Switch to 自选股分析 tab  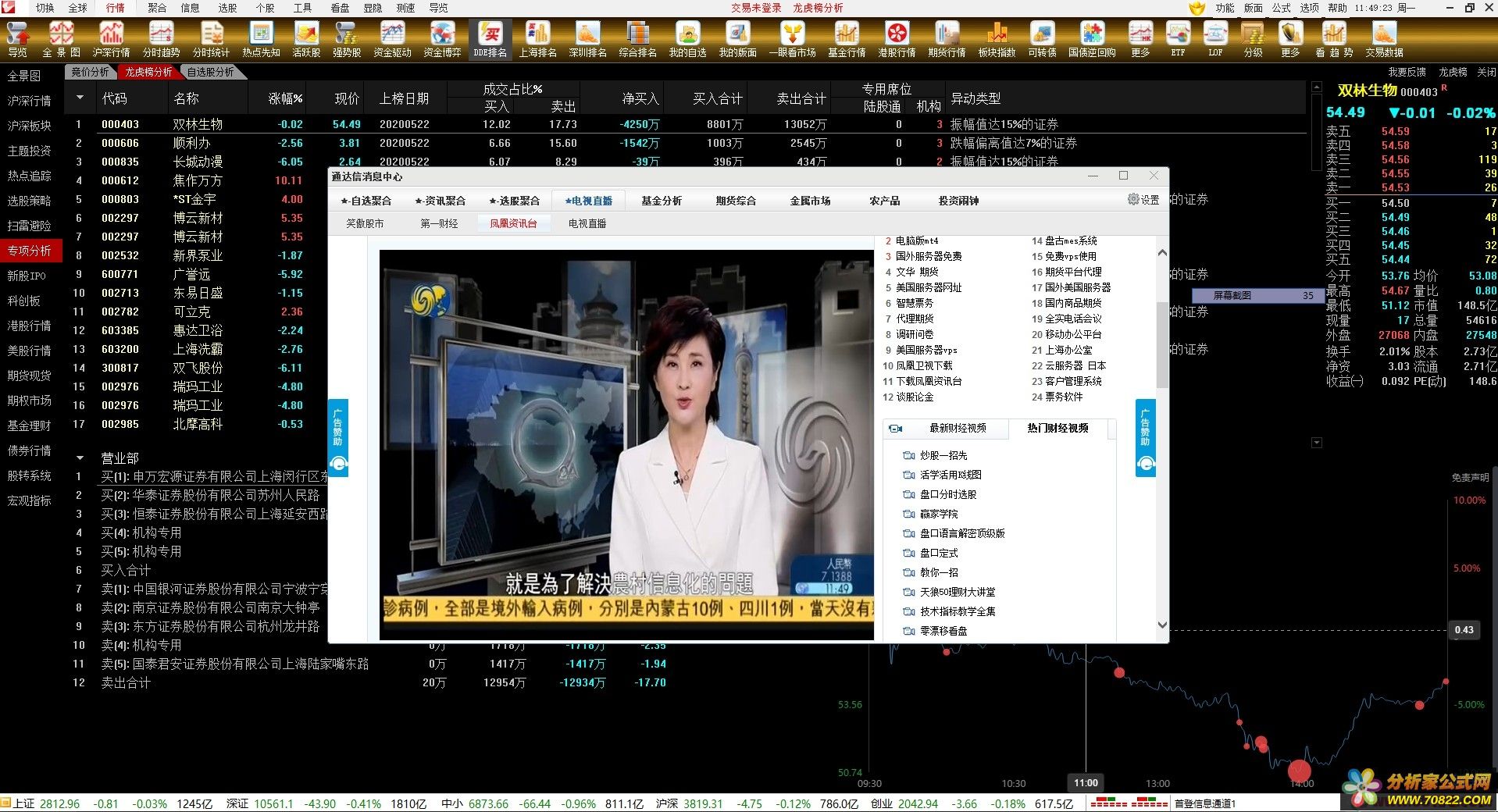tap(211, 72)
